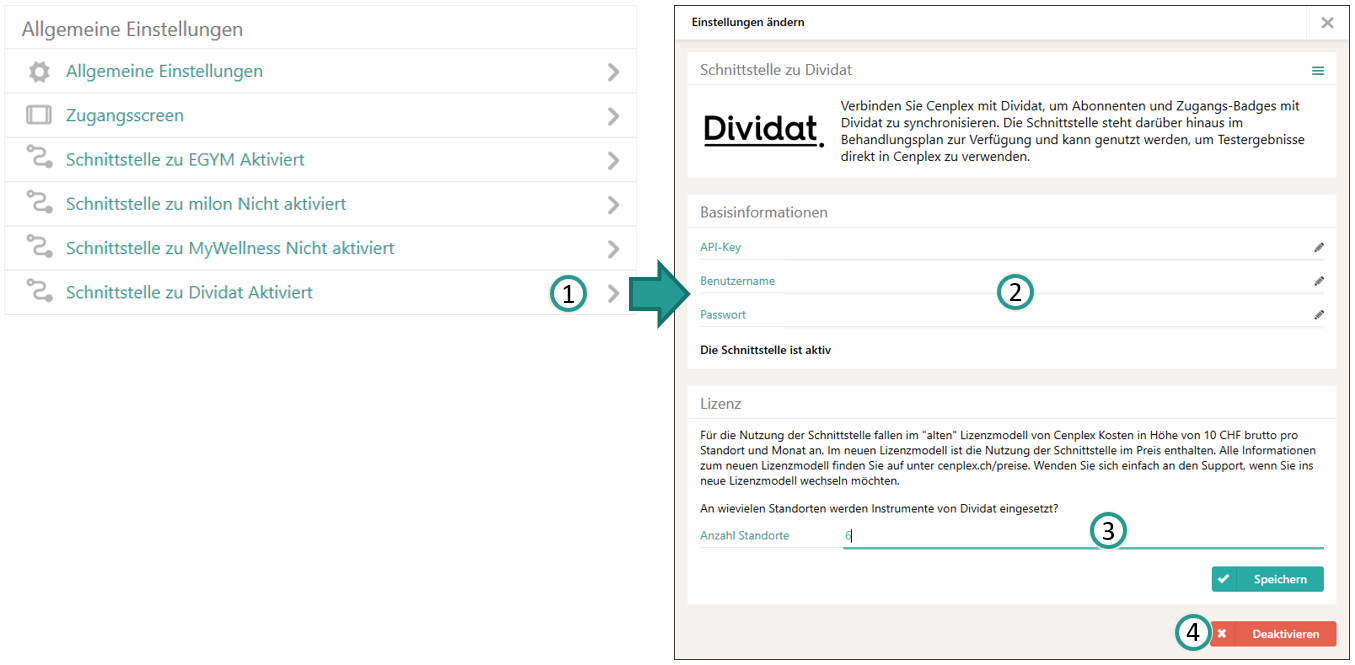Click the connector icon for Schnittstelle zu milon
Screen dimensions: 1355x665
(36, 203)
